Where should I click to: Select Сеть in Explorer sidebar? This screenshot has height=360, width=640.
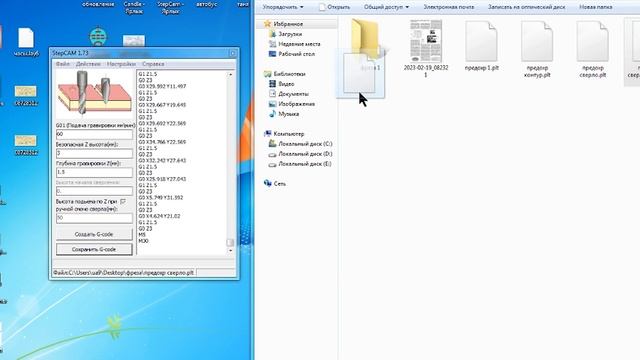[280, 184]
